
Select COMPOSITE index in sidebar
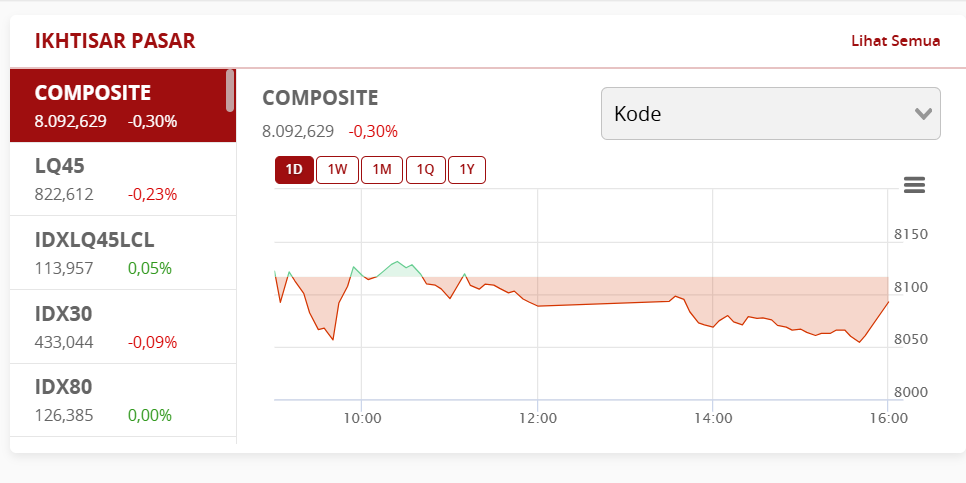[118, 106]
